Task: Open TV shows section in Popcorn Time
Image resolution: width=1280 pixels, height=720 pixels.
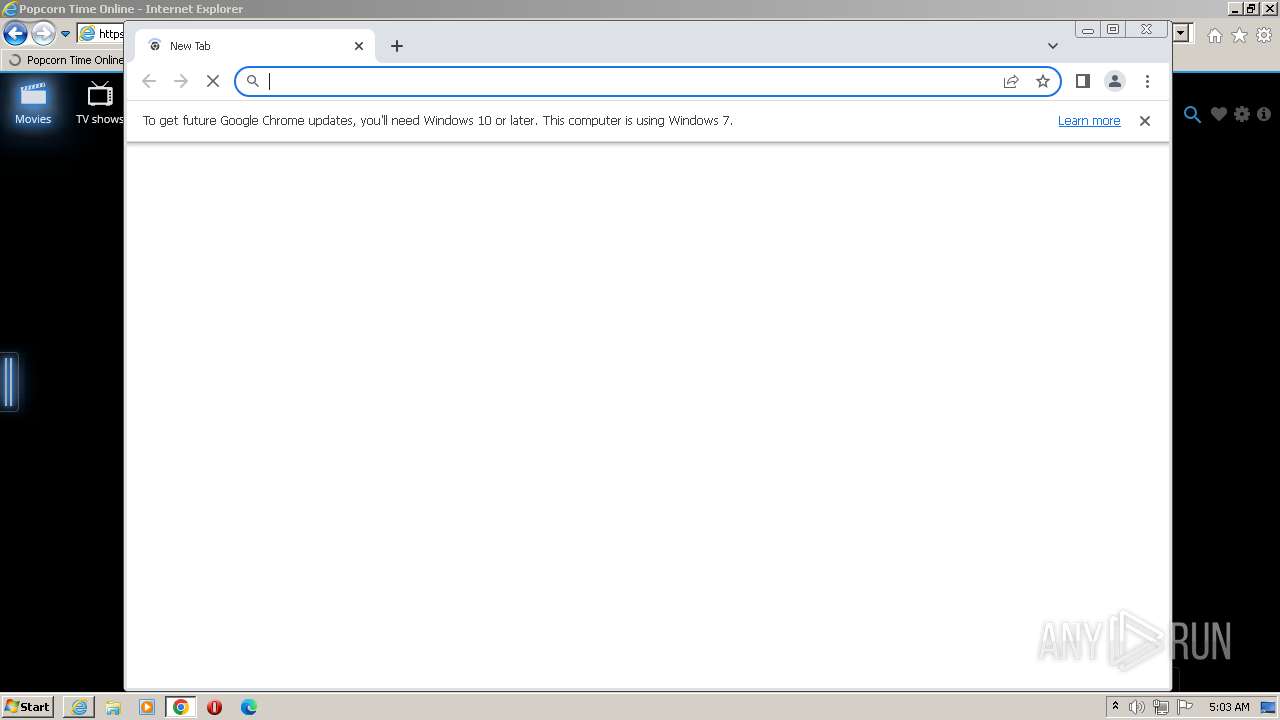Action: tap(100, 103)
